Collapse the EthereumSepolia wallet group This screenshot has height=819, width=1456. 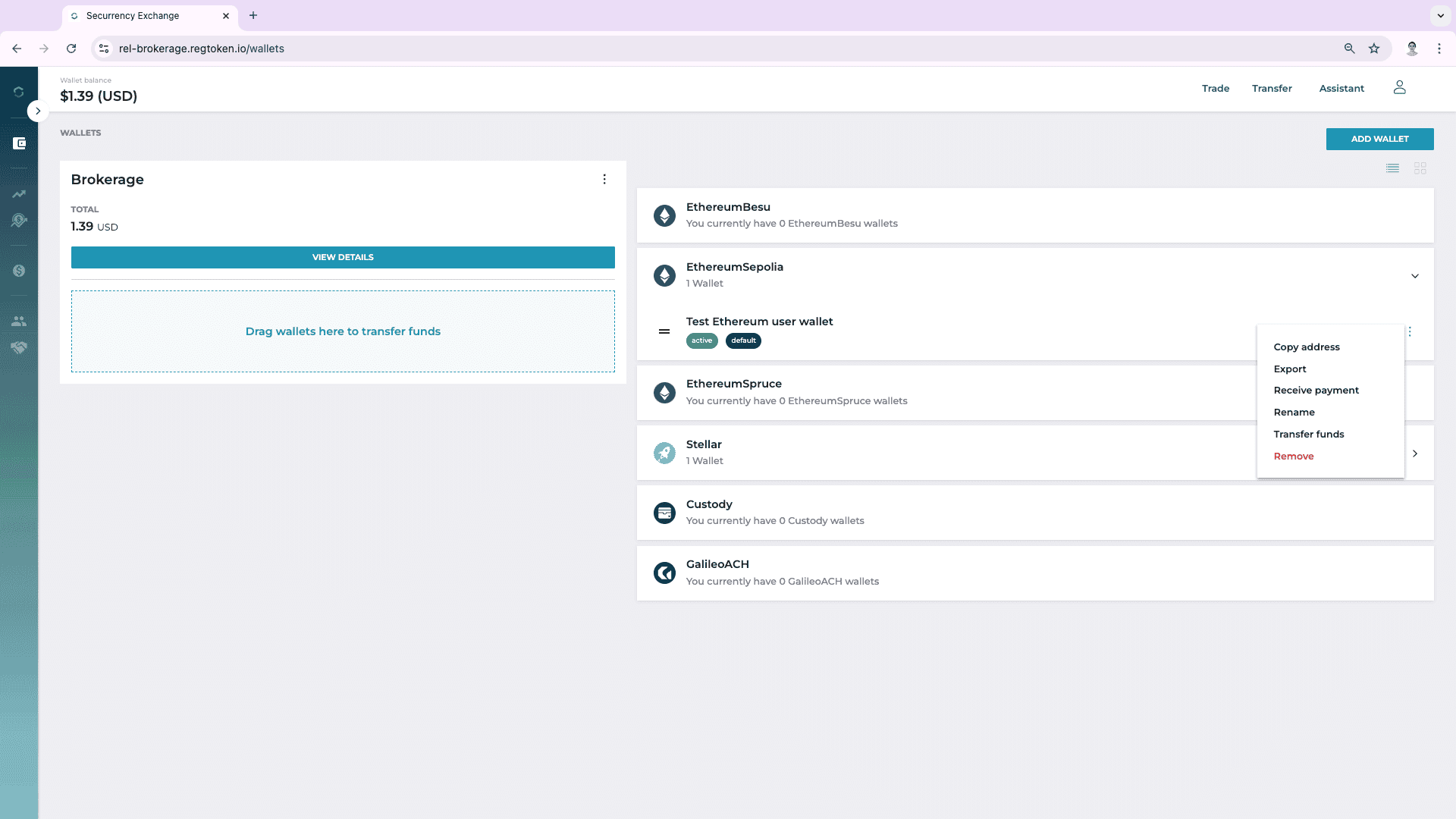tap(1414, 276)
